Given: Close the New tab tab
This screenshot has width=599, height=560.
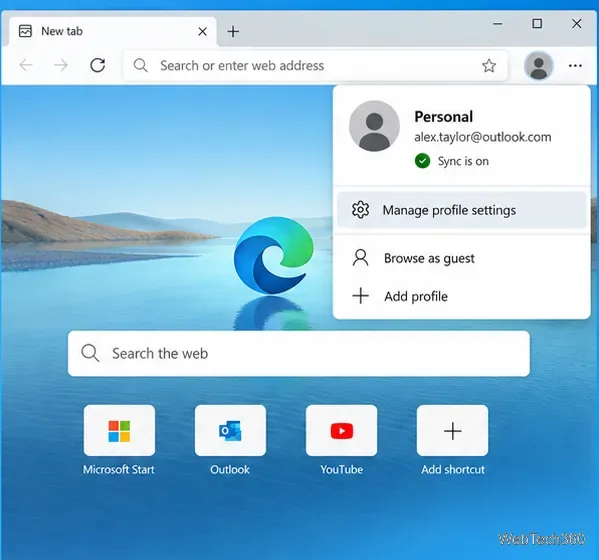Looking at the screenshot, I should (x=202, y=31).
